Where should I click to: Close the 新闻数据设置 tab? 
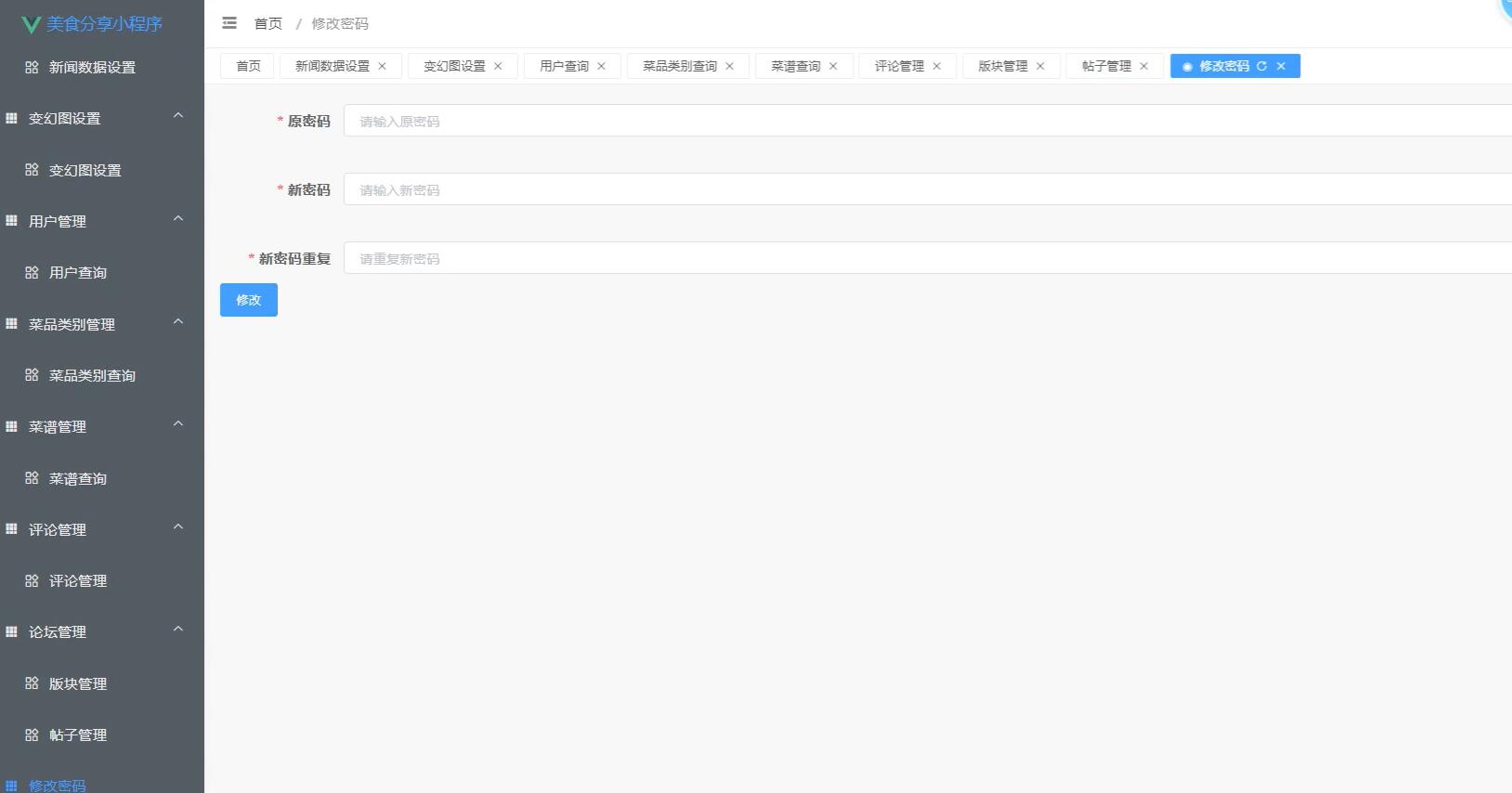pos(382,66)
